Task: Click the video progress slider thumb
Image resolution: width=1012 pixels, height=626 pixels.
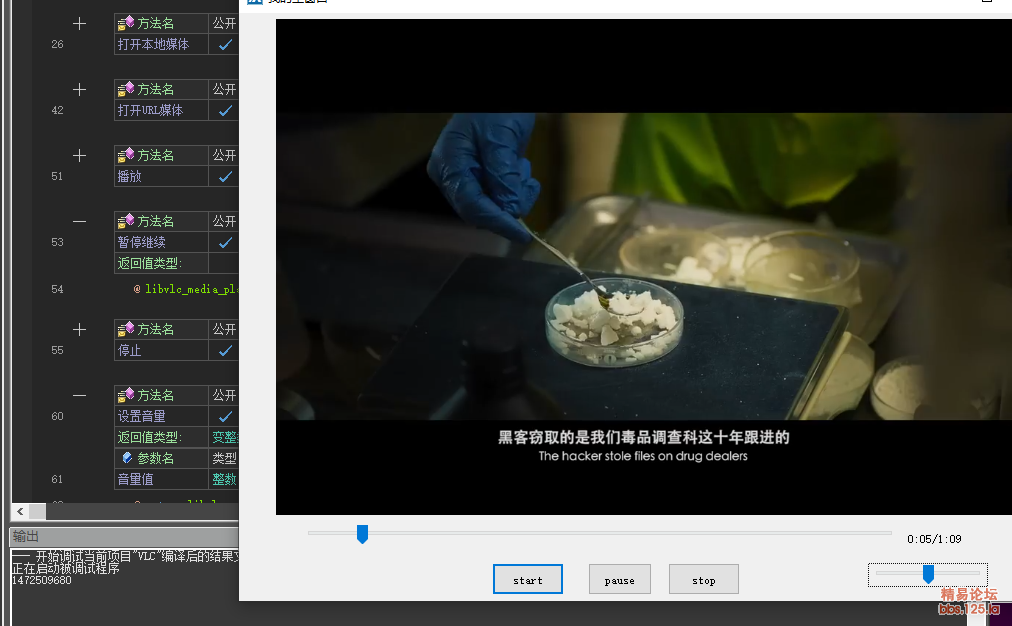Action: (362, 534)
